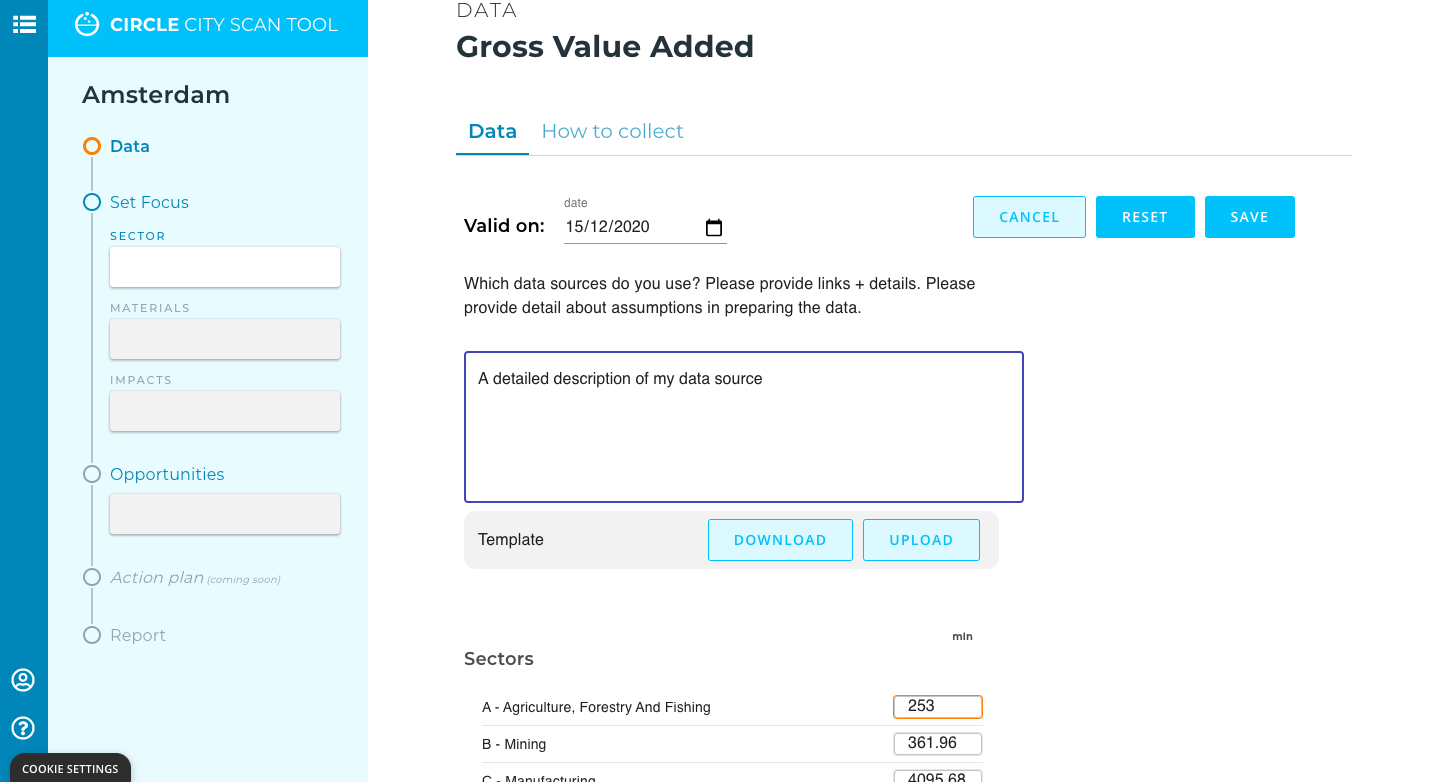Open the user account profile icon

[x=23, y=680]
